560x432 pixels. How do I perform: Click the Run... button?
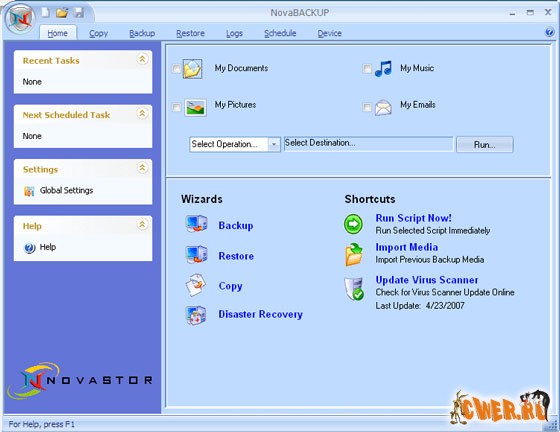(x=485, y=144)
